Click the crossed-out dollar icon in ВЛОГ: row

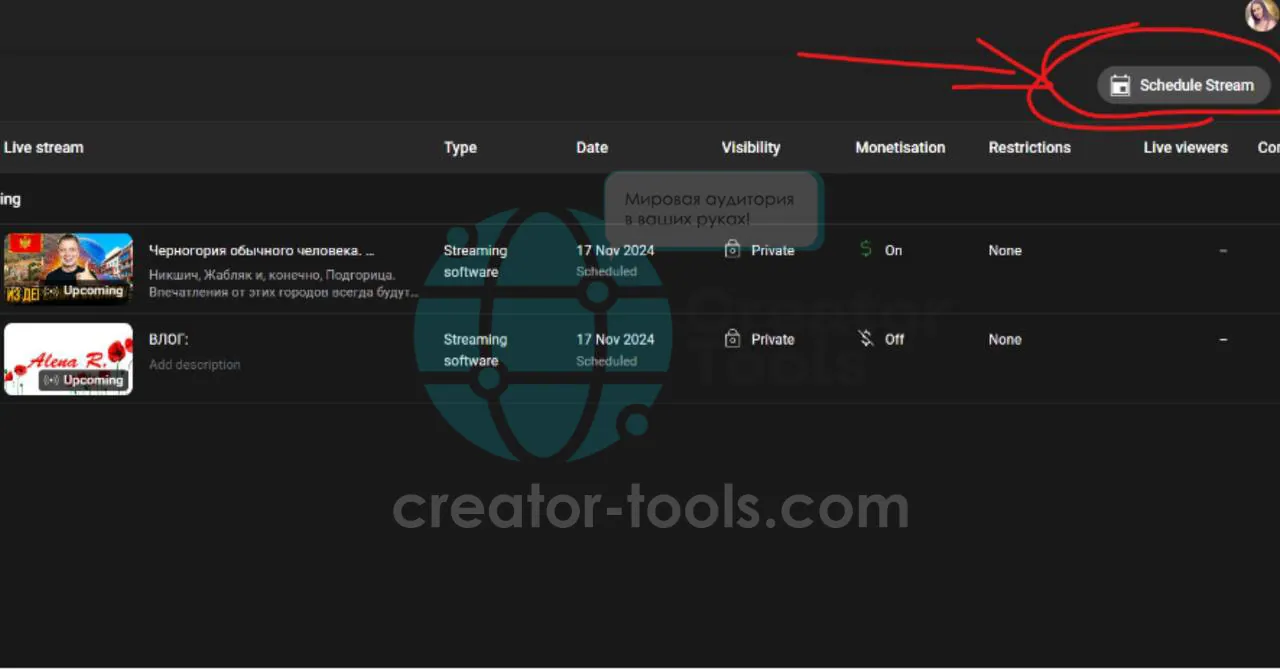tap(866, 339)
